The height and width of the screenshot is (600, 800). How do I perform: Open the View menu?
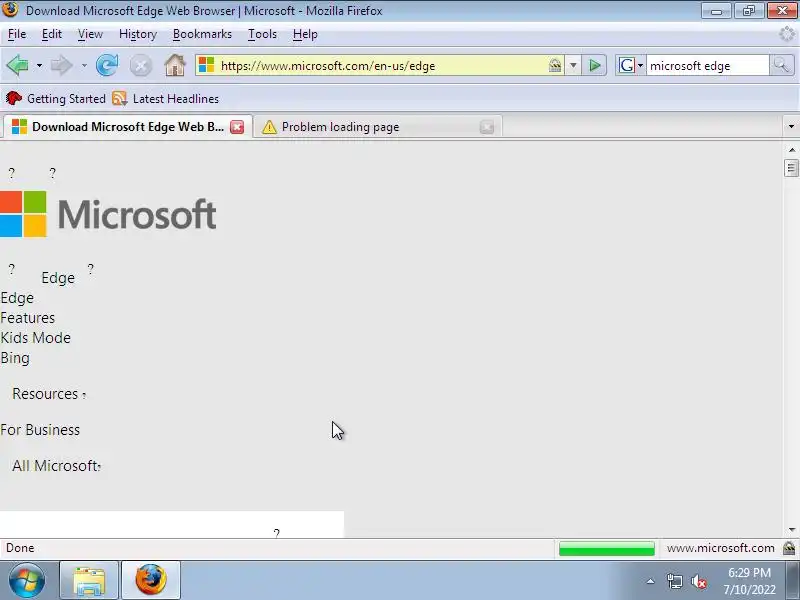(90, 34)
